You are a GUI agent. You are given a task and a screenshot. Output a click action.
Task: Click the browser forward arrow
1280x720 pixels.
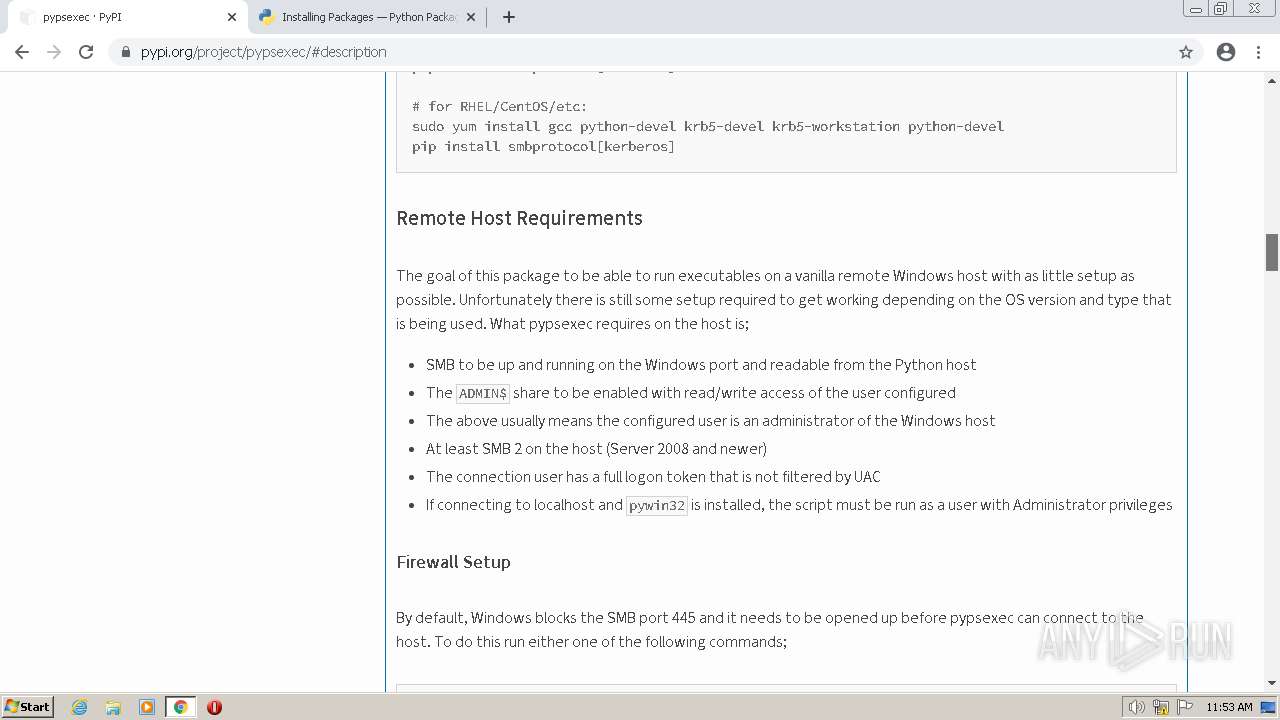point(54,52)
